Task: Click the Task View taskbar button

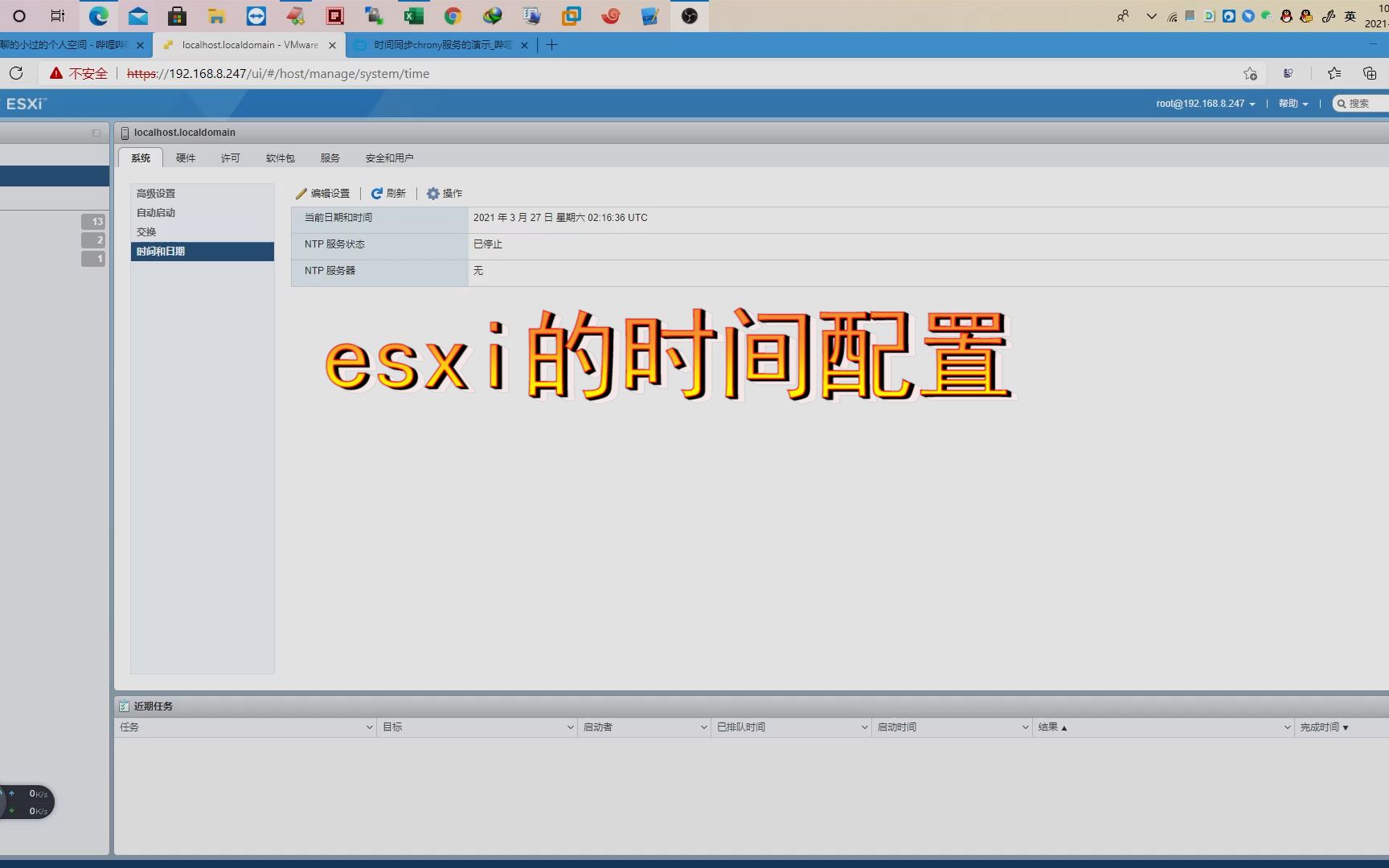Action: tap(58, 15)
